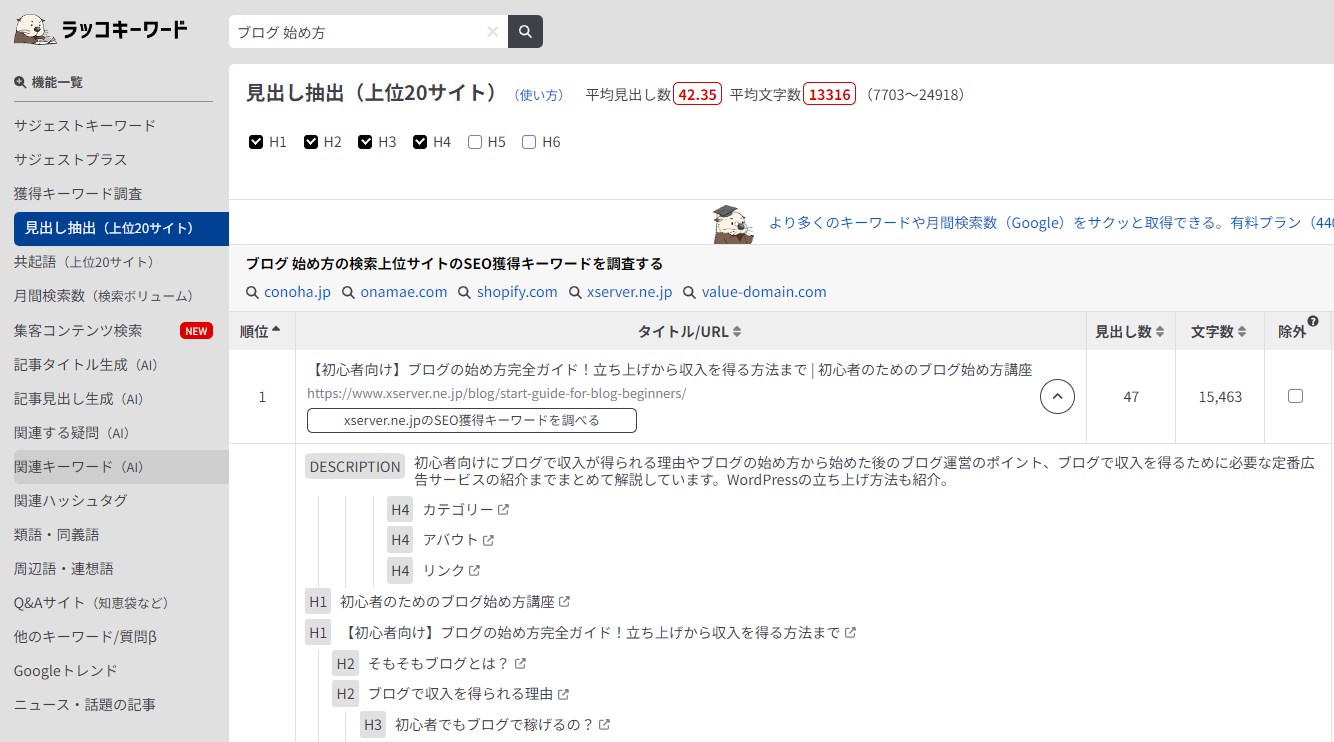This screenshot has width=1334, height=742.
Task: Click the ラッコキーワード otter logo
Action: pyautogui.click(x=101, y=29)
